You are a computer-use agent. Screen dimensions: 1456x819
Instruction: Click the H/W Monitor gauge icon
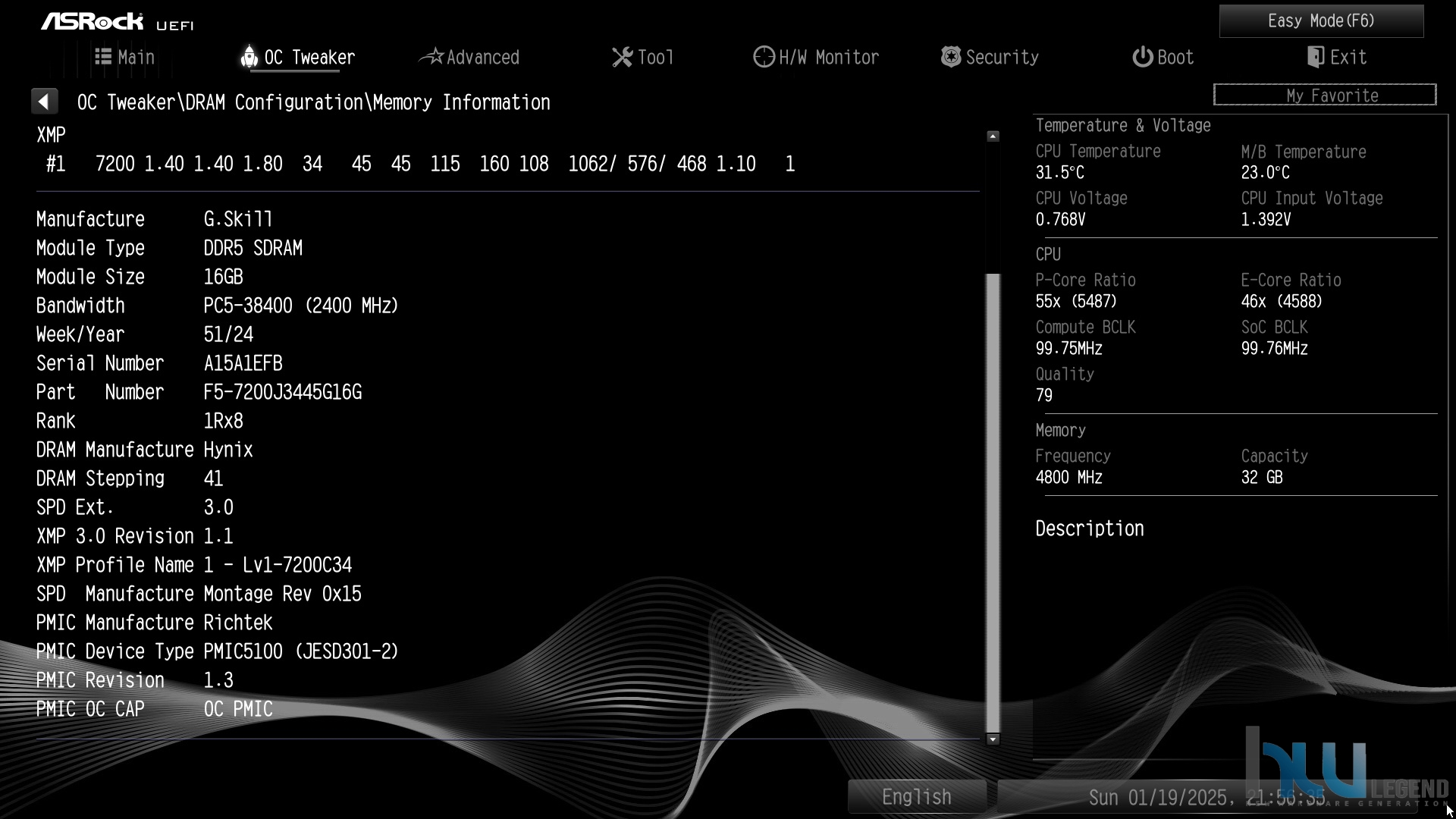click(764, 57)
